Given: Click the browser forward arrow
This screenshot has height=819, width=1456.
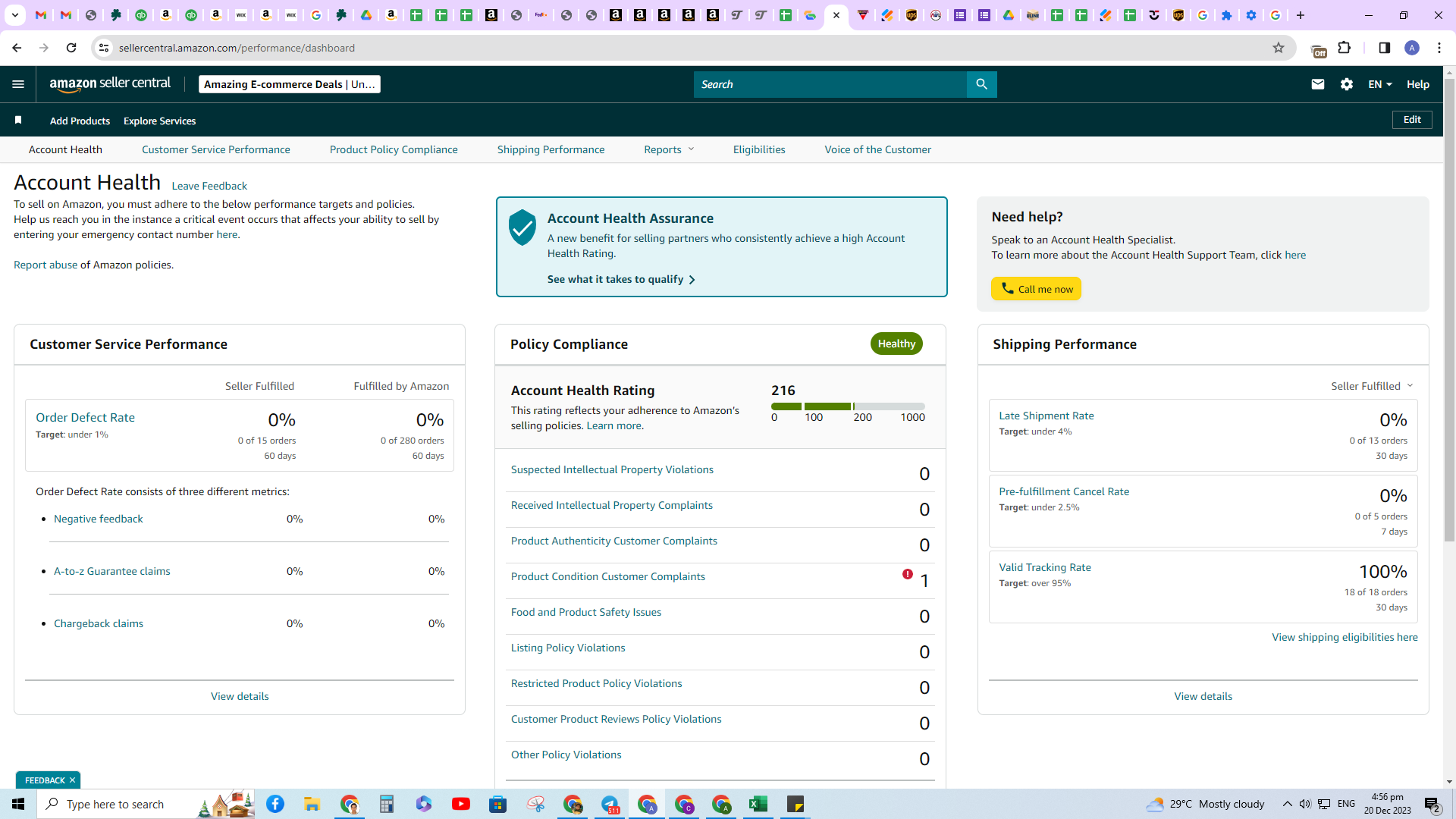Looking at the screenshot, I should coord(44,48).
